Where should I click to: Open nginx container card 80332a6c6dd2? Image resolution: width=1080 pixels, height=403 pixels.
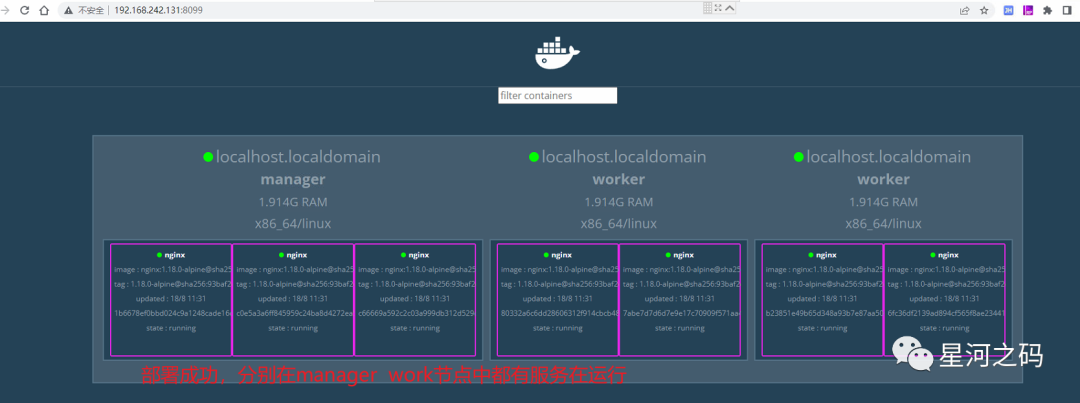point(558,300)
